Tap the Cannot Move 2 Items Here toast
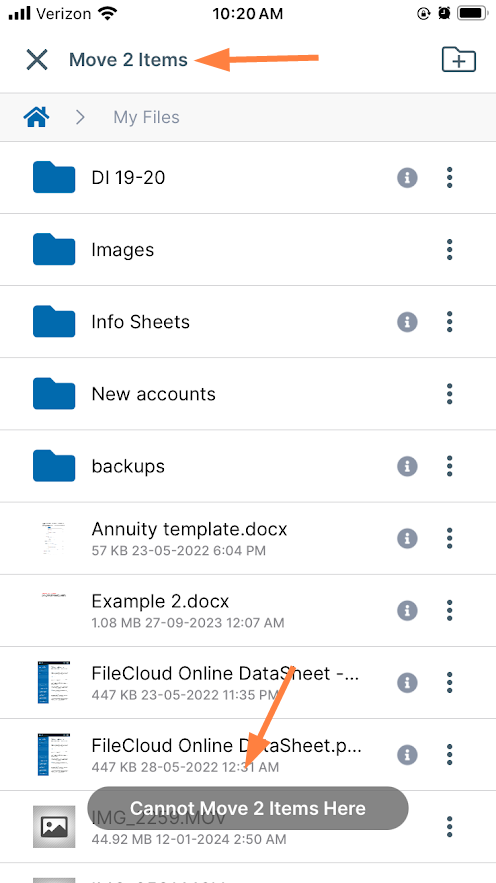This screenshot has height=883, width=496. [248, 809]
